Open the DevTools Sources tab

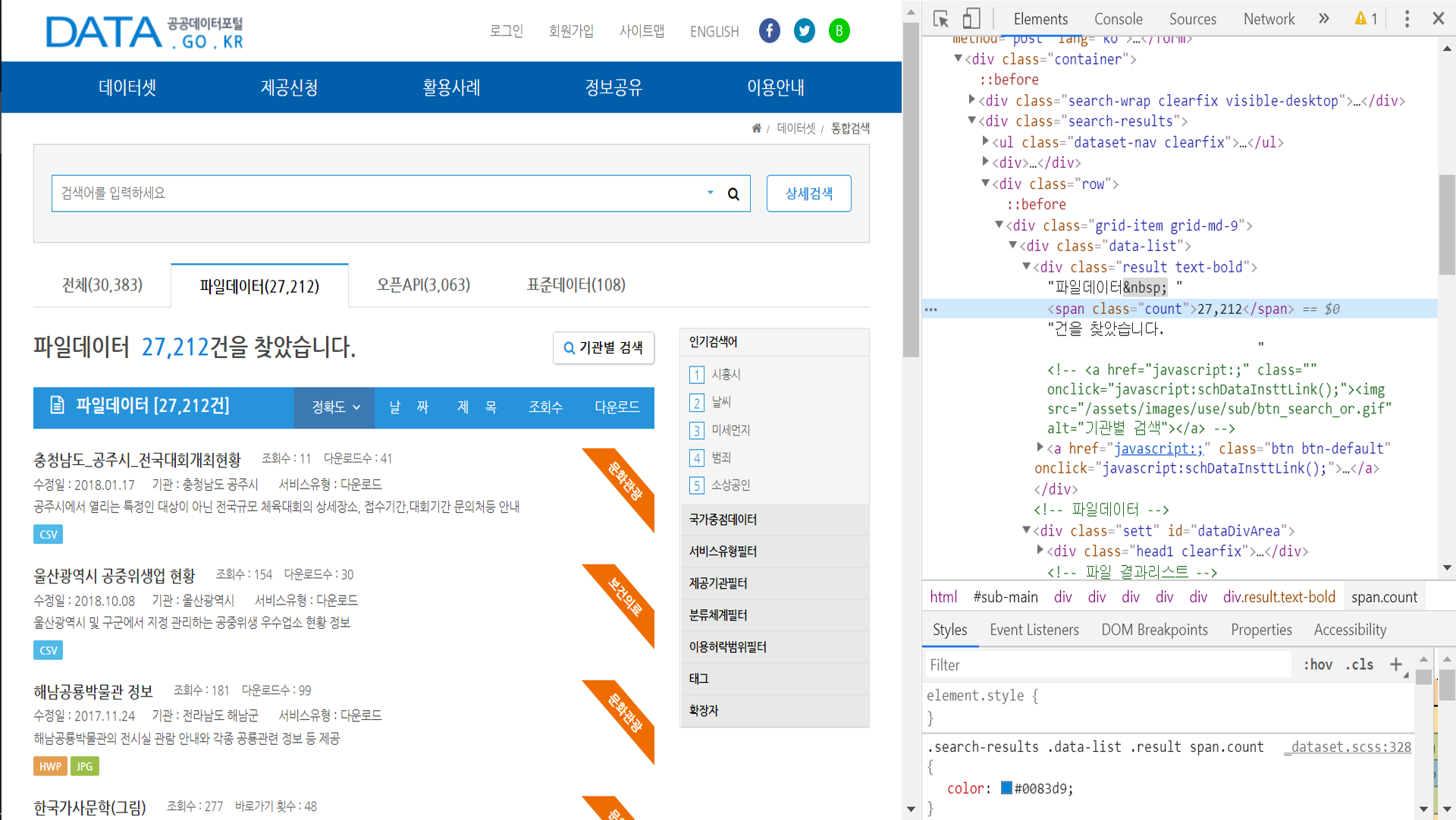coord(1192,19)
